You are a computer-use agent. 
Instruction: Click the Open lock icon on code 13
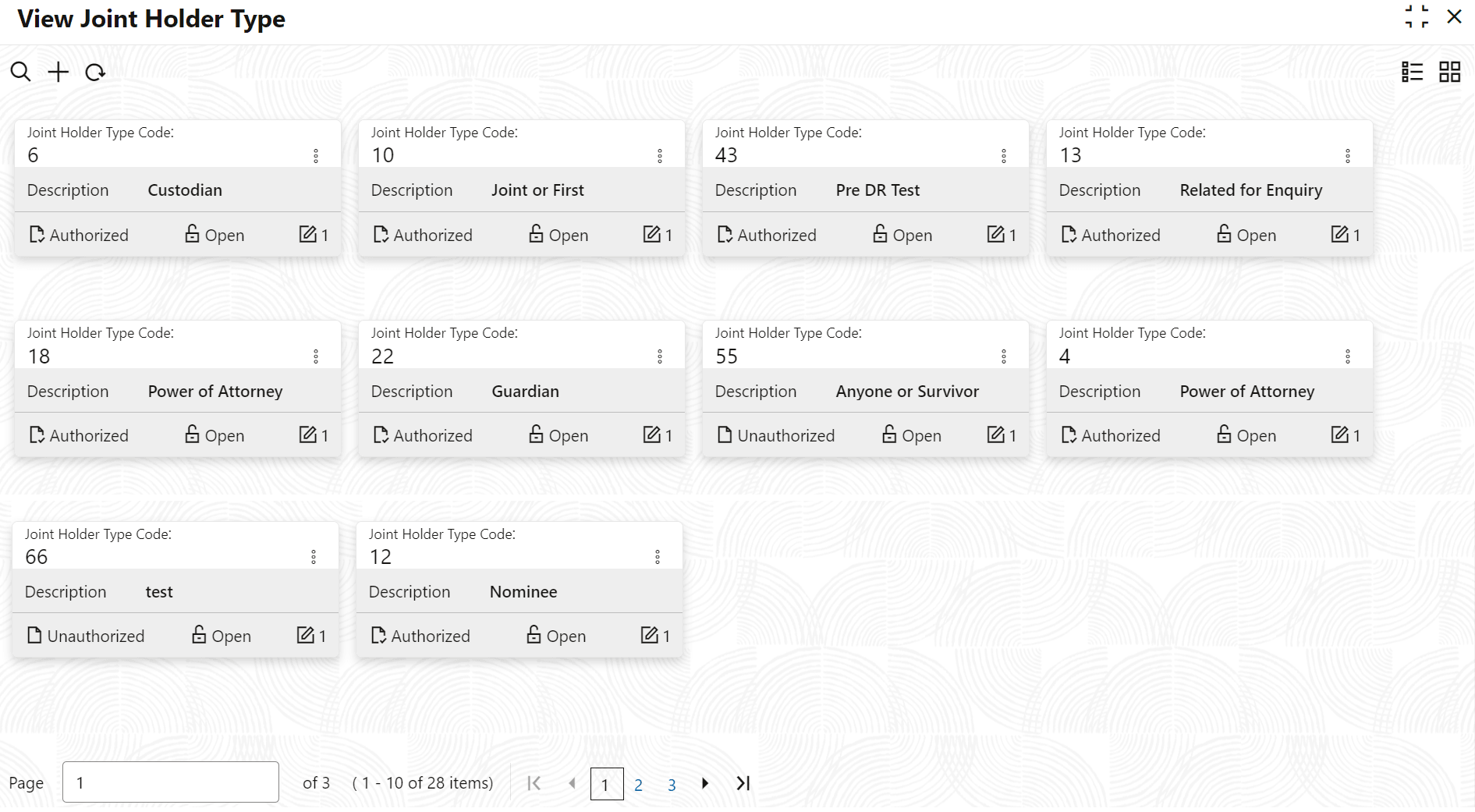(1224, 234)
